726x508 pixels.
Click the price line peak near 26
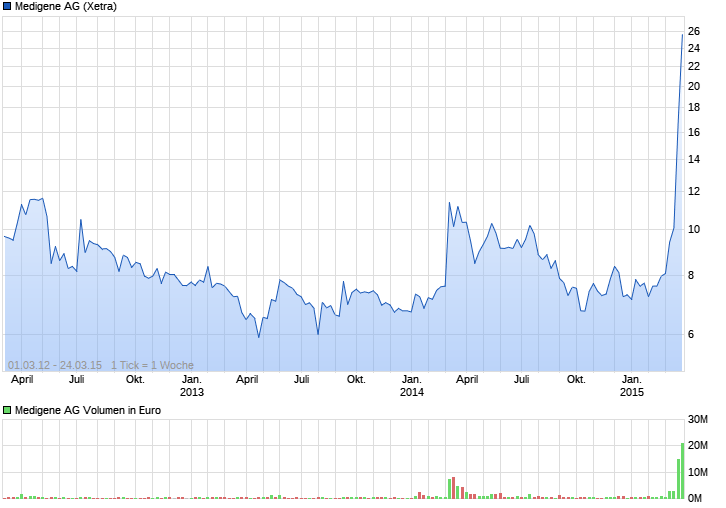682,35
